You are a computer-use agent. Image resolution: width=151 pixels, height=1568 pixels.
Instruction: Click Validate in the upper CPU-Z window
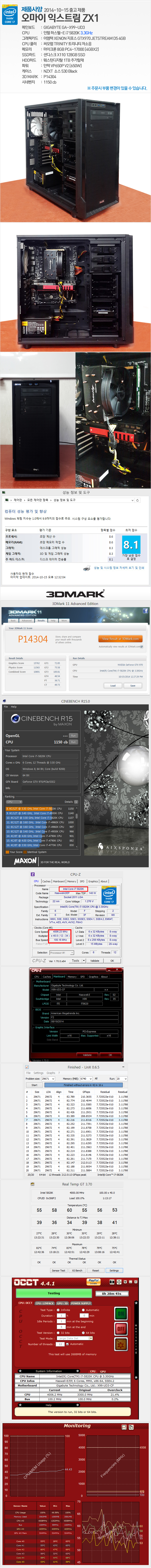click(x=95, y=961)
